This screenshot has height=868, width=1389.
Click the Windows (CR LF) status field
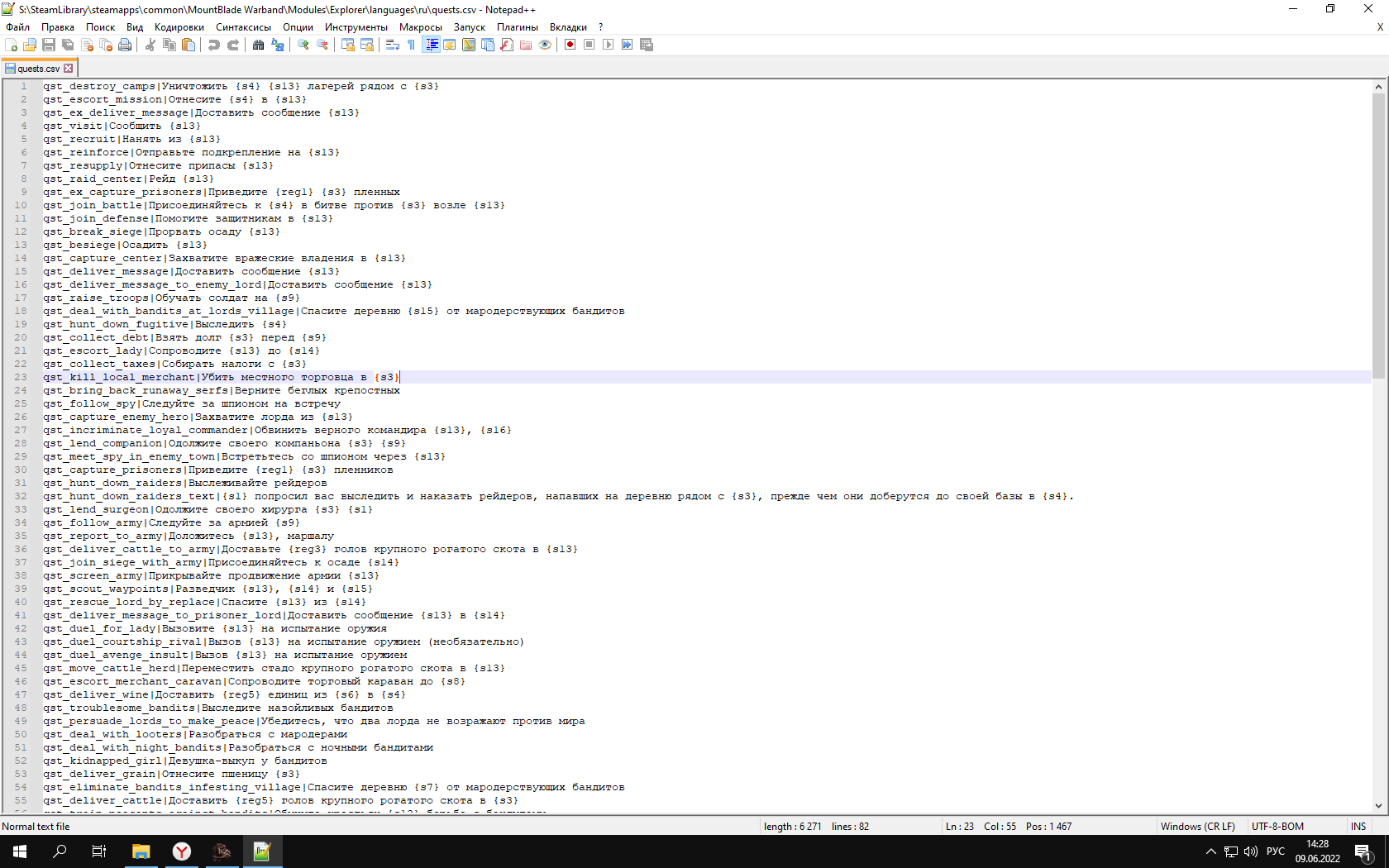pos(1197,827)
